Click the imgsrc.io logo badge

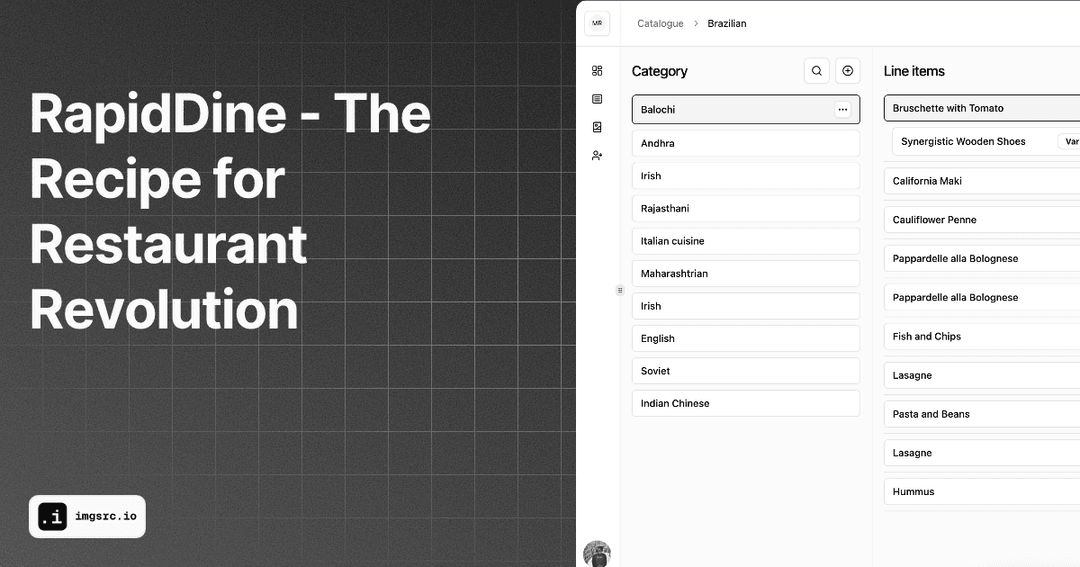click(87, 517)
